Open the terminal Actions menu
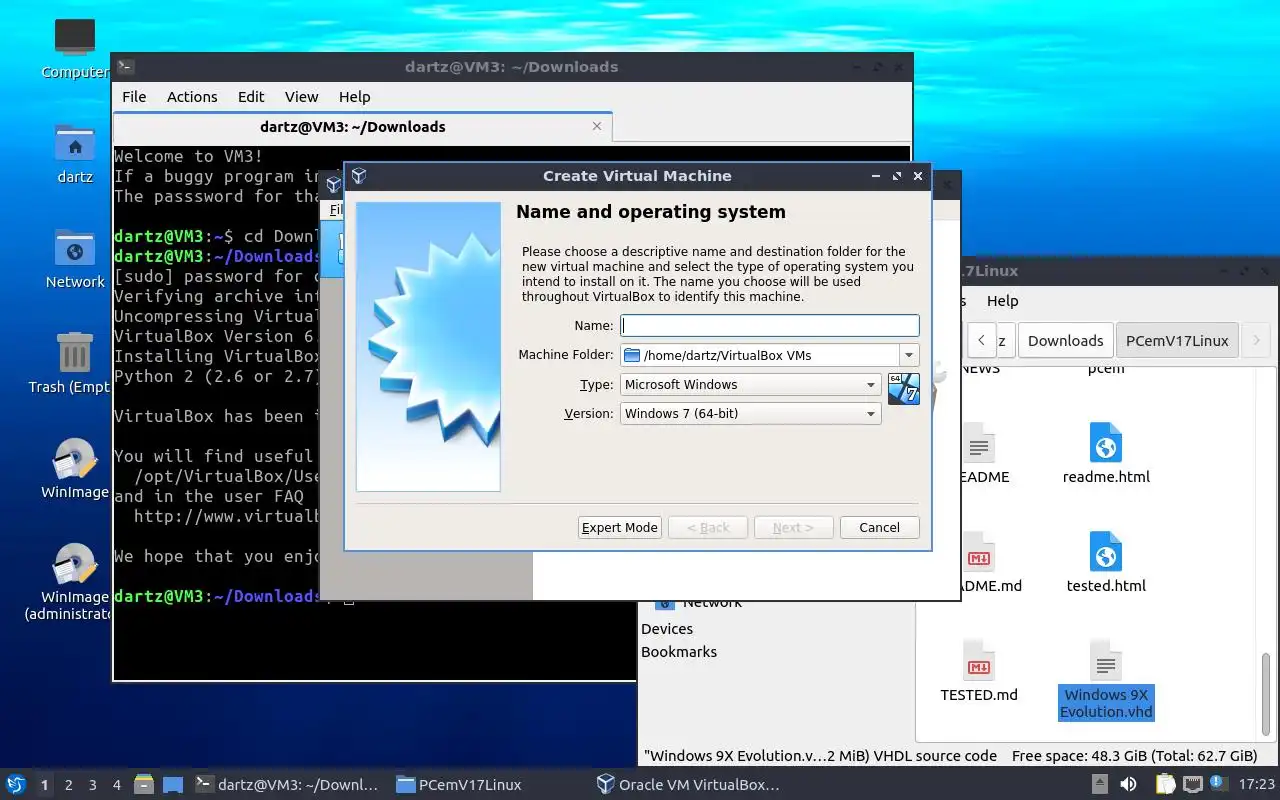 [x=192, y=97]
